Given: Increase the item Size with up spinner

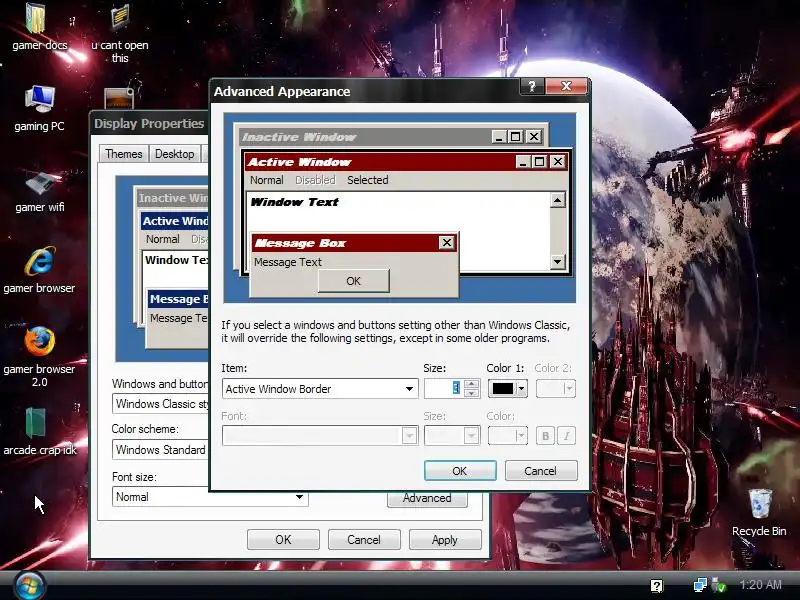Looking at the screenshot, I should tap(472, 384).
